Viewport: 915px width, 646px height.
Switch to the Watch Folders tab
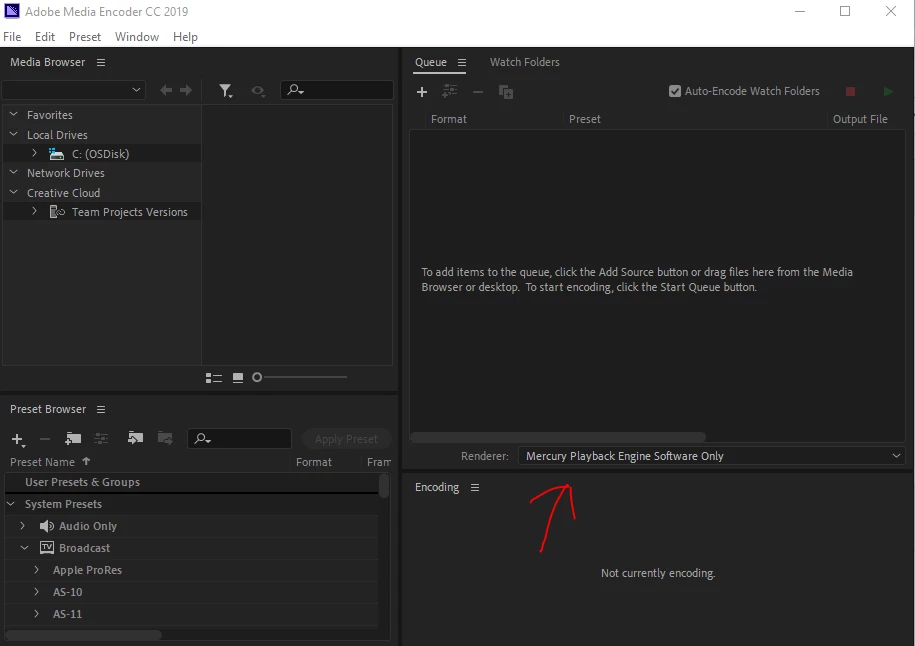[525, 62]
